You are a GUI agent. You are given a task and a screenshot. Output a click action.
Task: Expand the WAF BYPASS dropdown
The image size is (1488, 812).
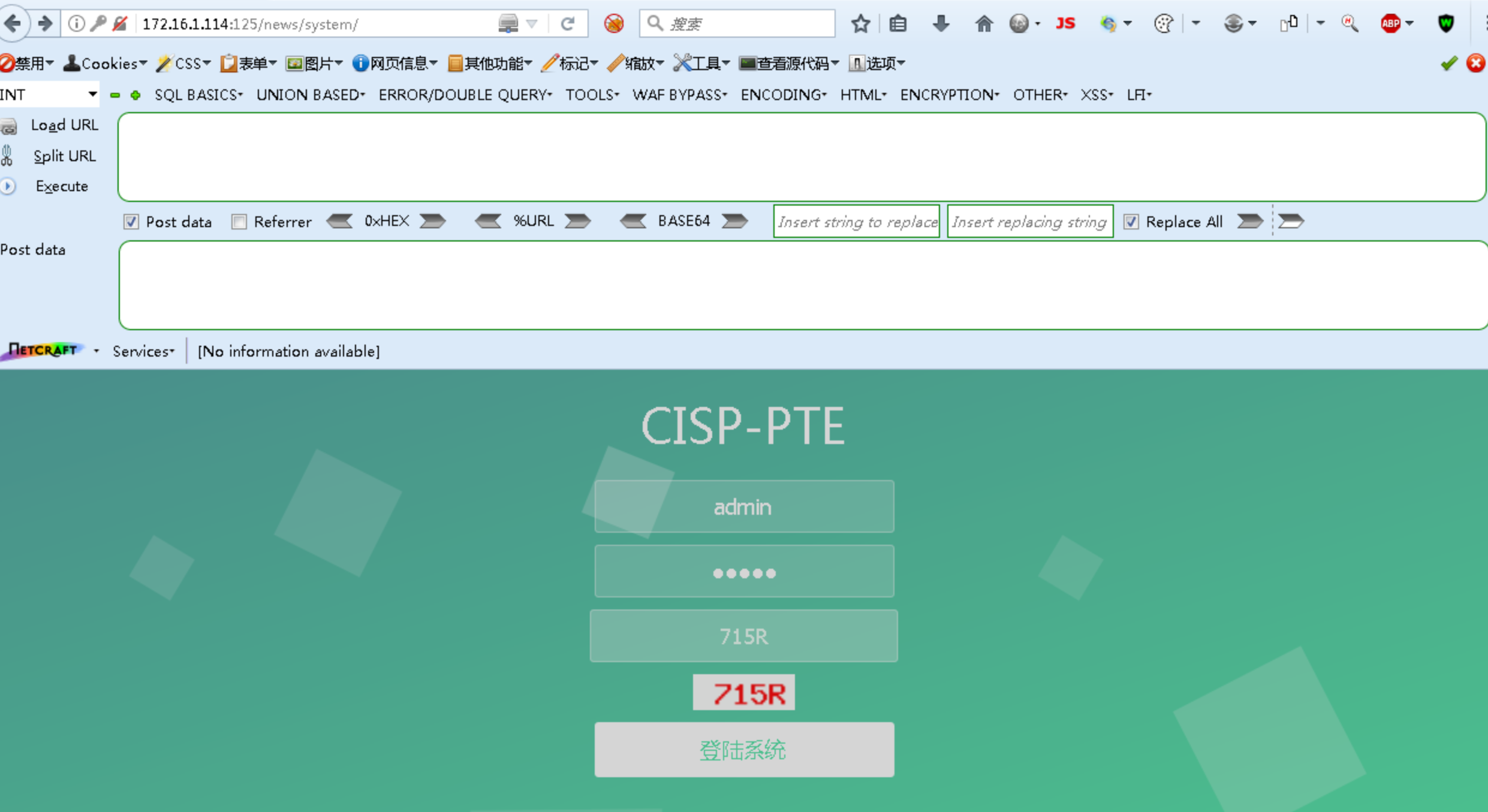(679, 95)
